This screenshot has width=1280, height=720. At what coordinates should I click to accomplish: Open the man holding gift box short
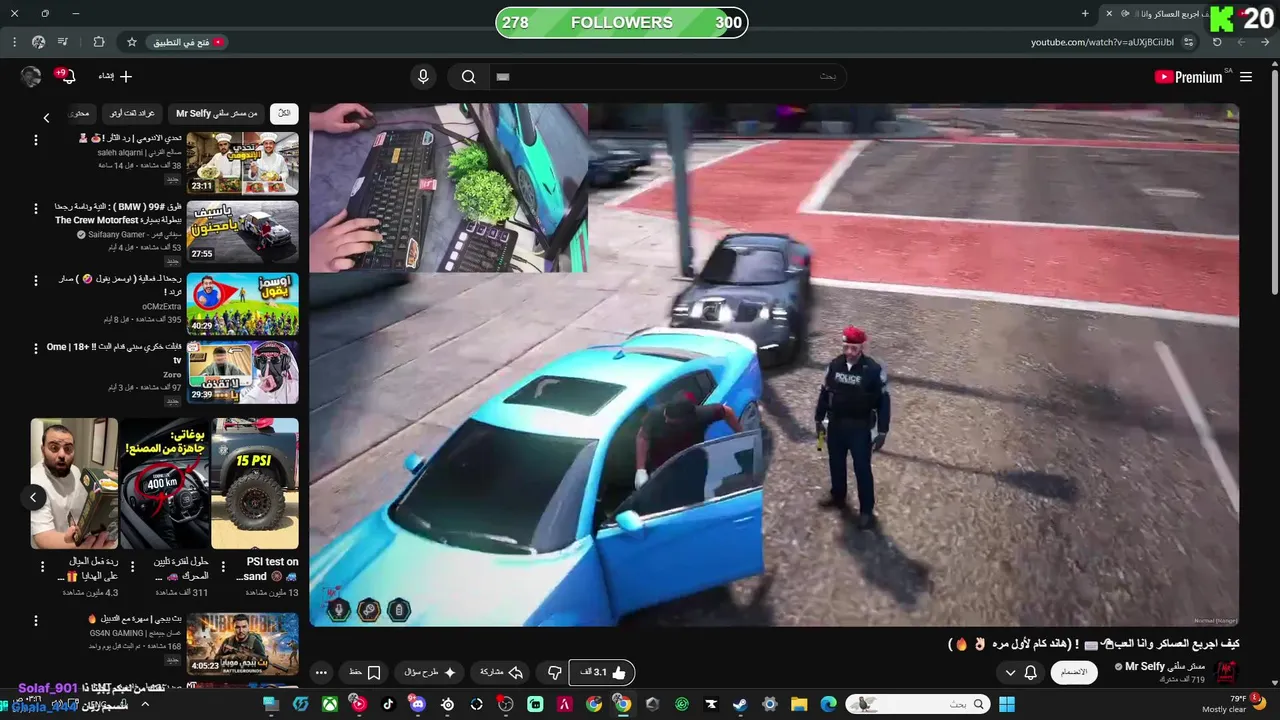coord(74,483)
